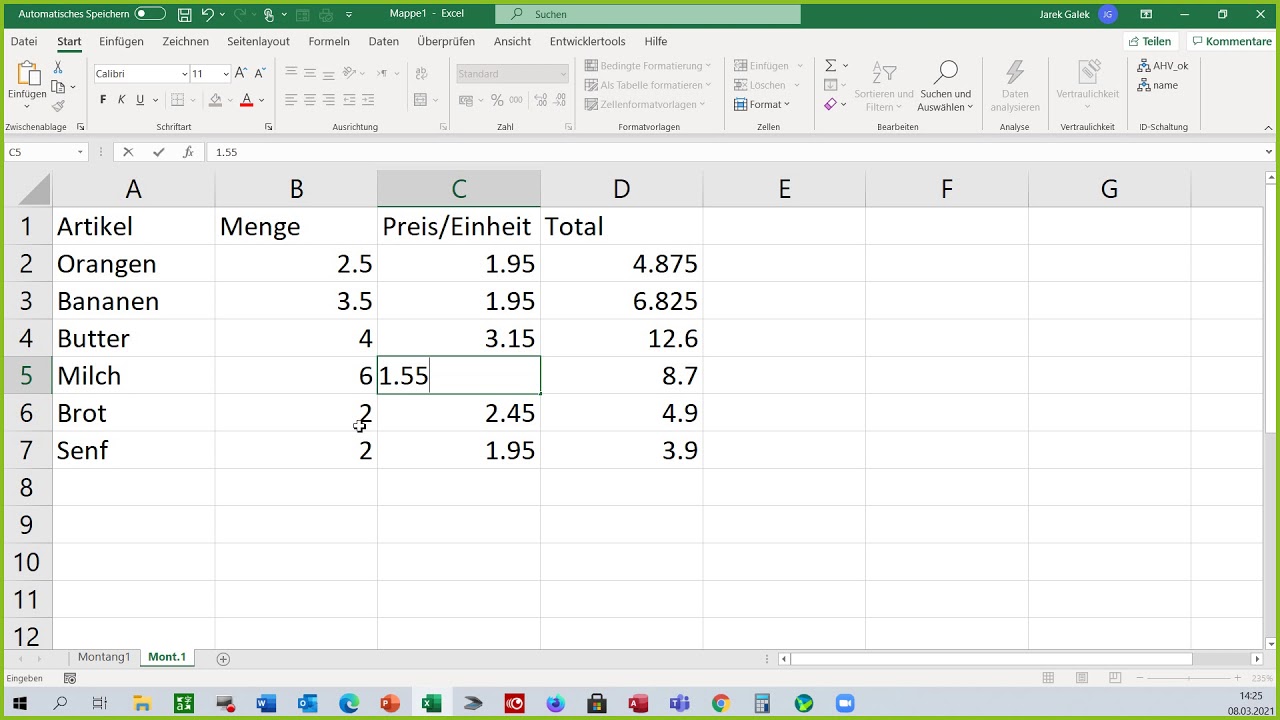Click the format painter brush icon
This screenshot has height=720, width=1280.
tap(58, 106)
